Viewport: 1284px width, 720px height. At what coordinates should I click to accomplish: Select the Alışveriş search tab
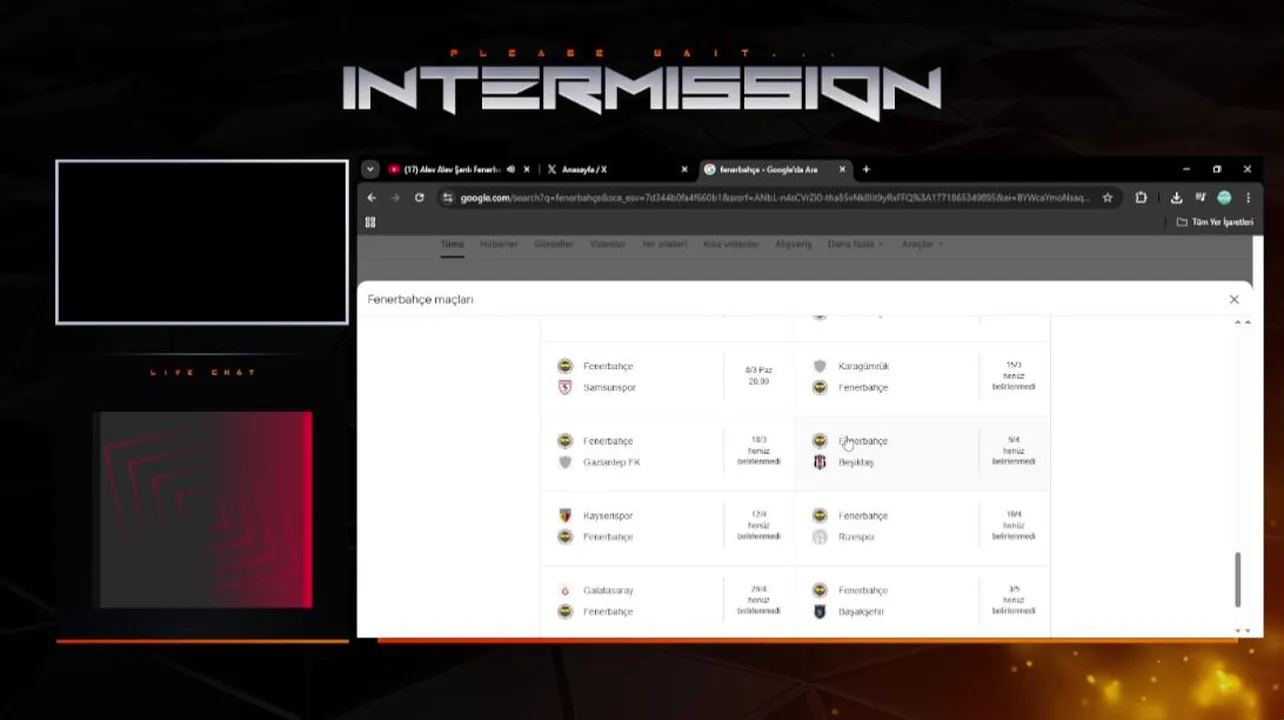pos(793,244)
